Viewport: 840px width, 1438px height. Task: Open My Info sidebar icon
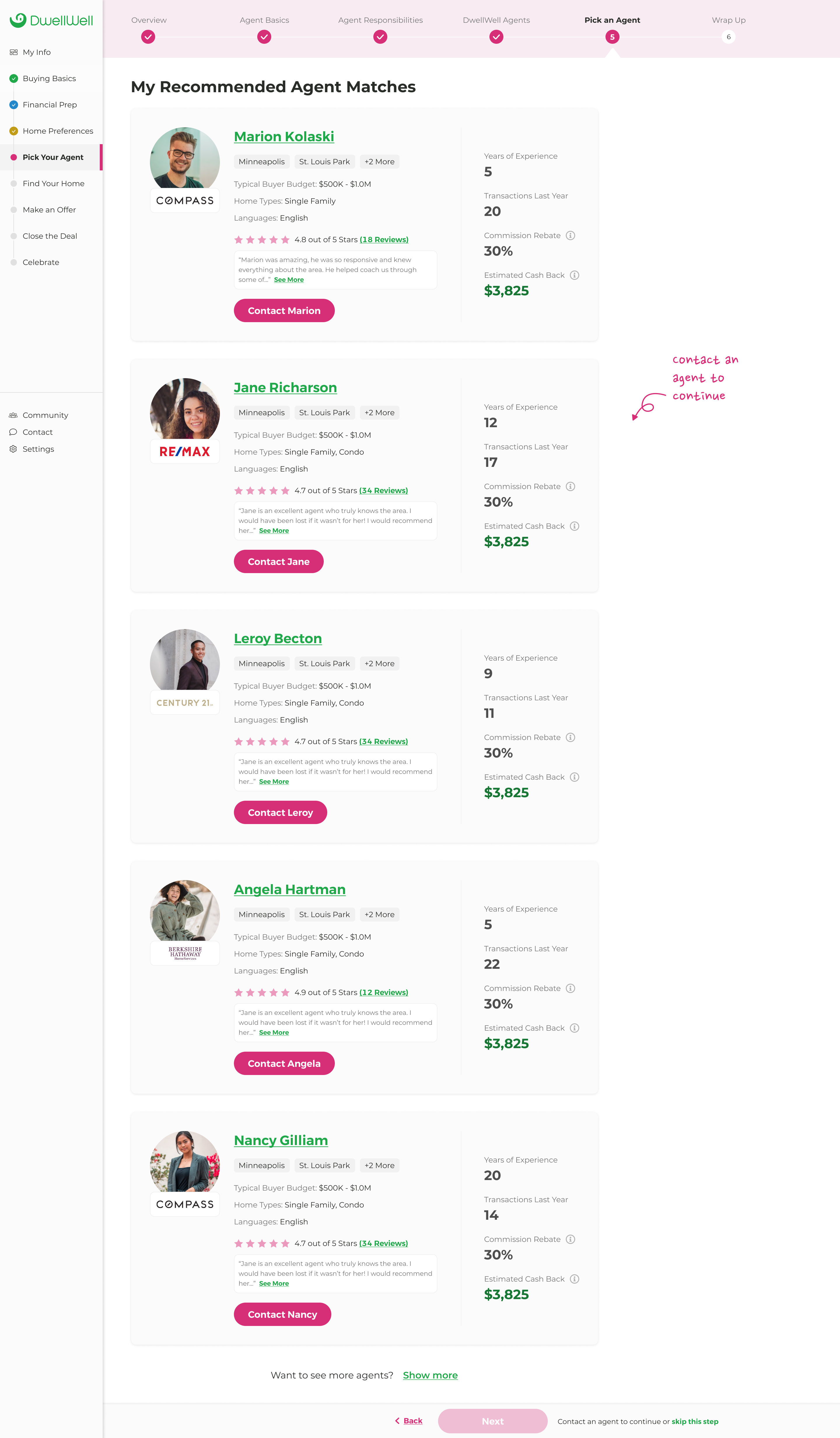pyautogui.click(x=14, y=52)
